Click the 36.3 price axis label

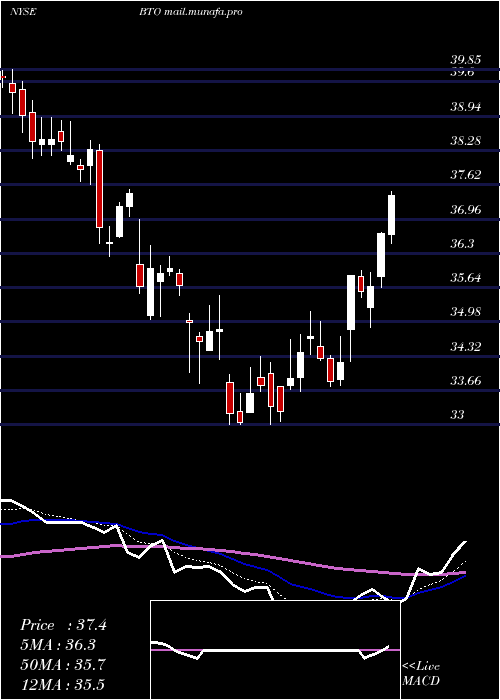[x=462, y=244]
